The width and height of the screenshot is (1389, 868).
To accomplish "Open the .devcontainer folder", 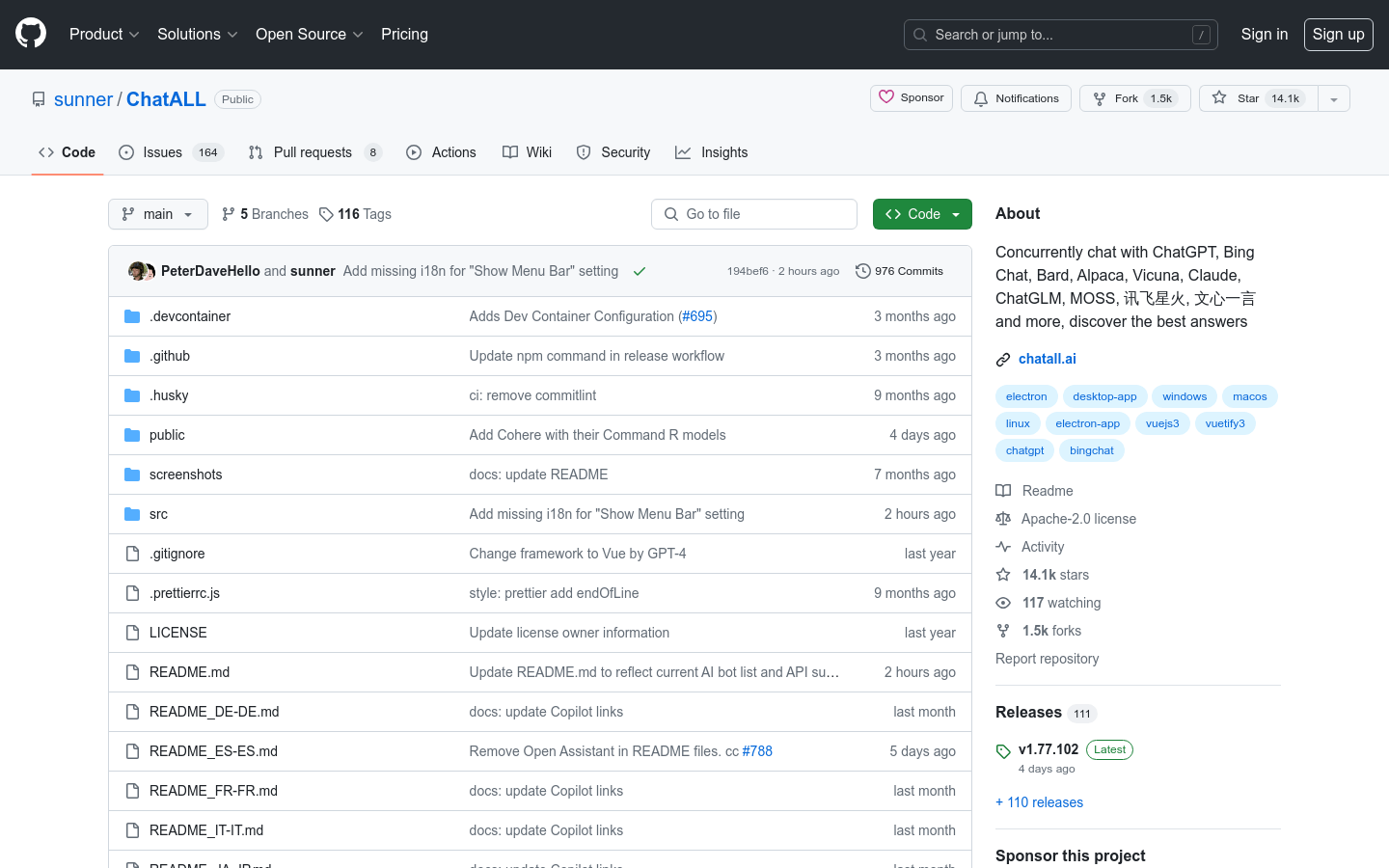I will [x=190, y=316].
